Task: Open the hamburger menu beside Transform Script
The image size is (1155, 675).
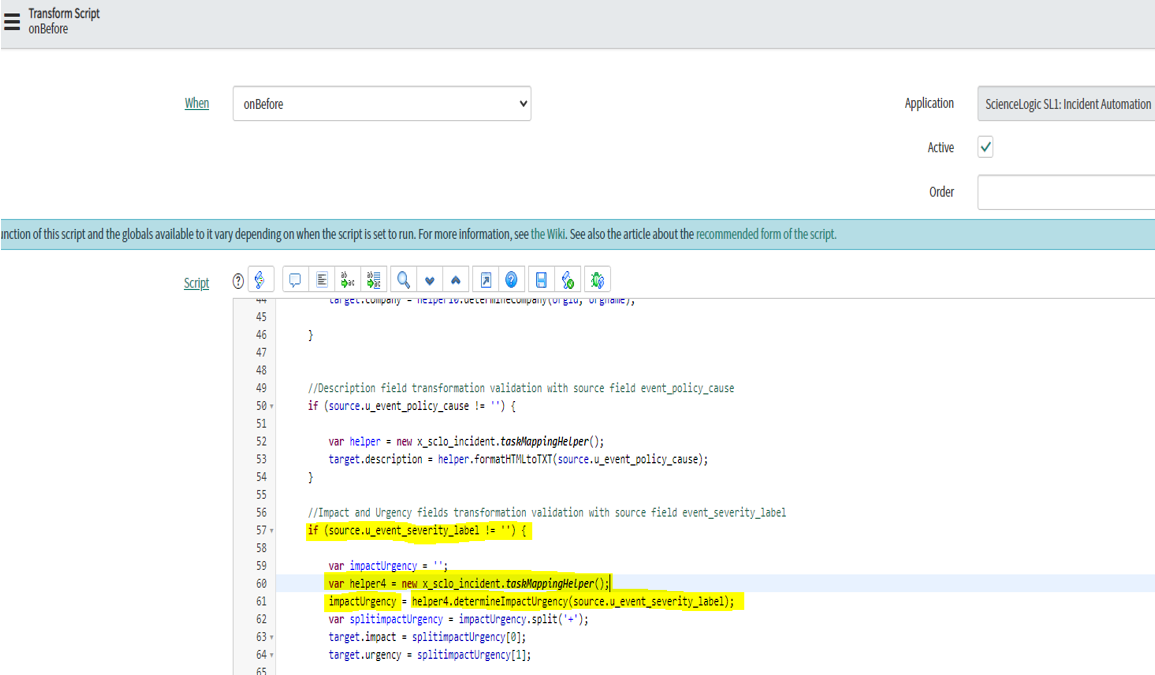Action: 11,21
